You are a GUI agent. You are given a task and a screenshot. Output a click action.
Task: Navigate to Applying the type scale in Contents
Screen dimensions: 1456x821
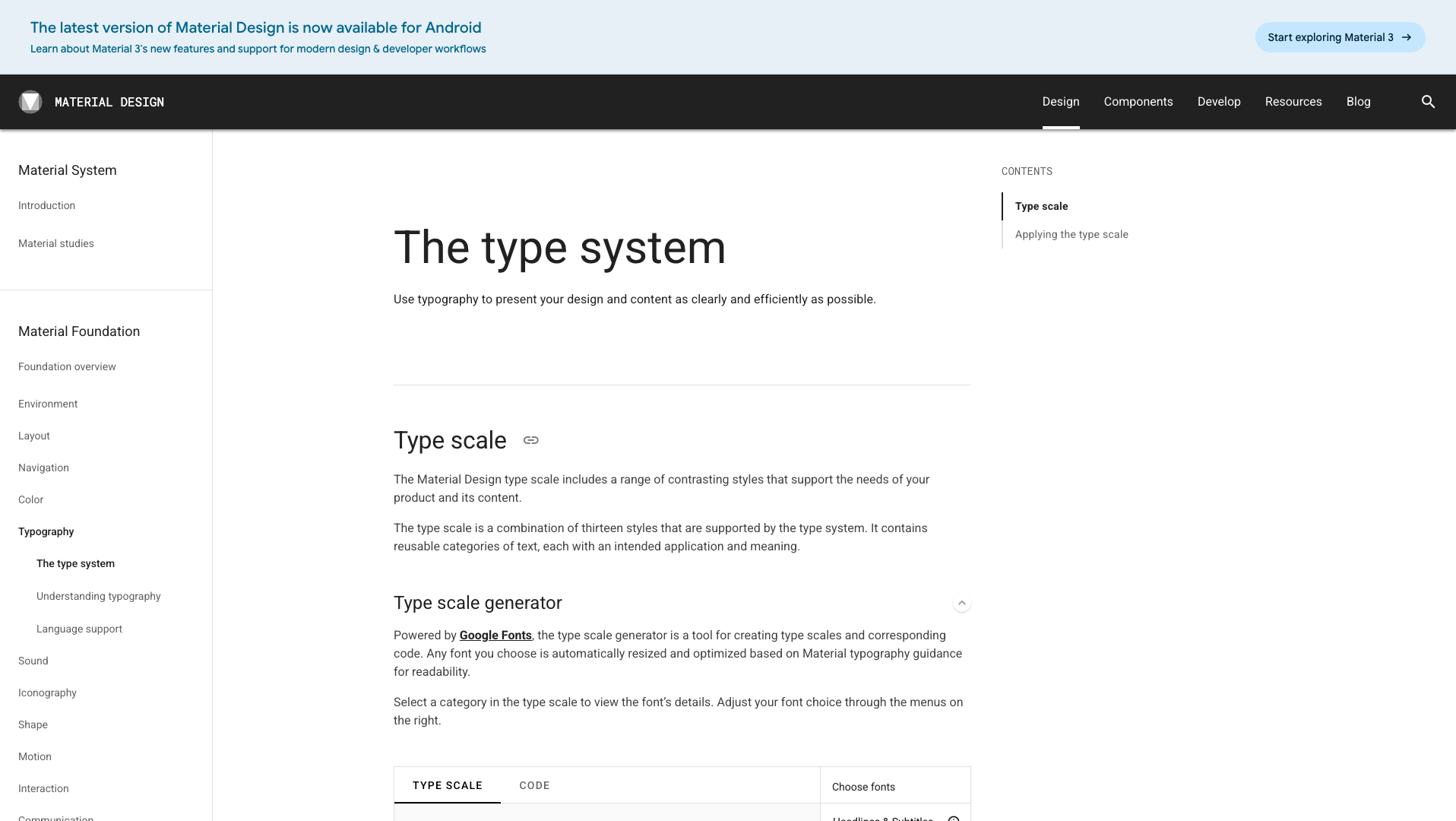1071,234
